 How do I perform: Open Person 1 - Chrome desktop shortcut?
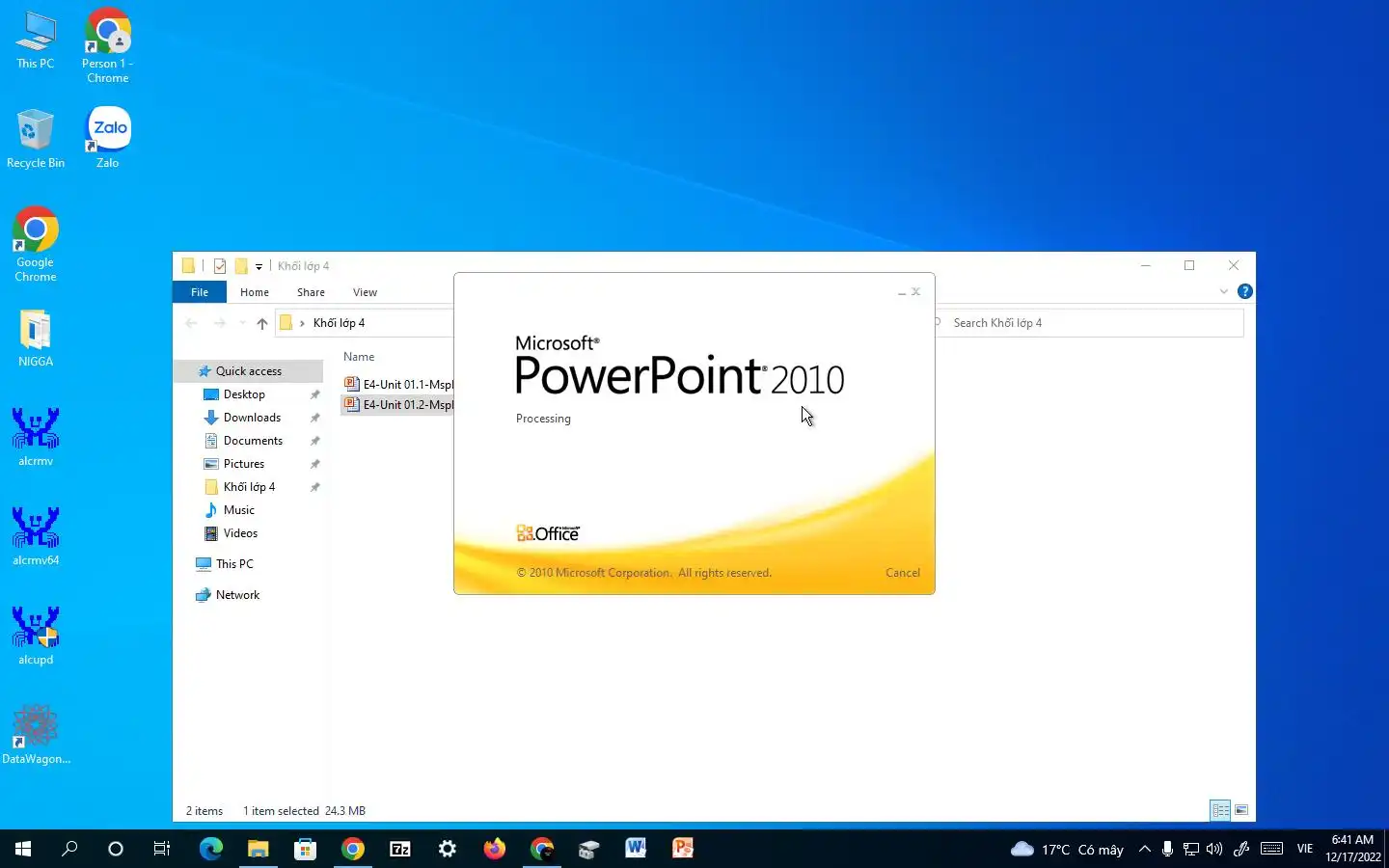(107, 46)
